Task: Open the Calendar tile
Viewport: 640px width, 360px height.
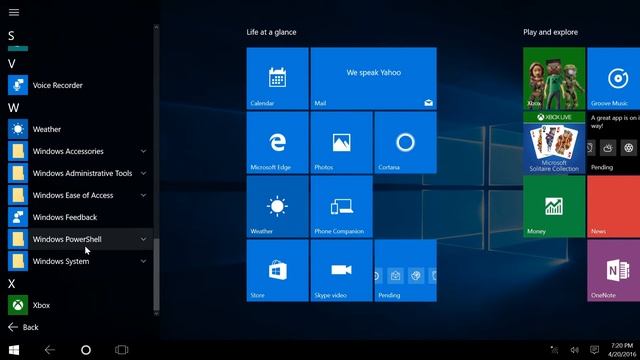Action: 278,78
